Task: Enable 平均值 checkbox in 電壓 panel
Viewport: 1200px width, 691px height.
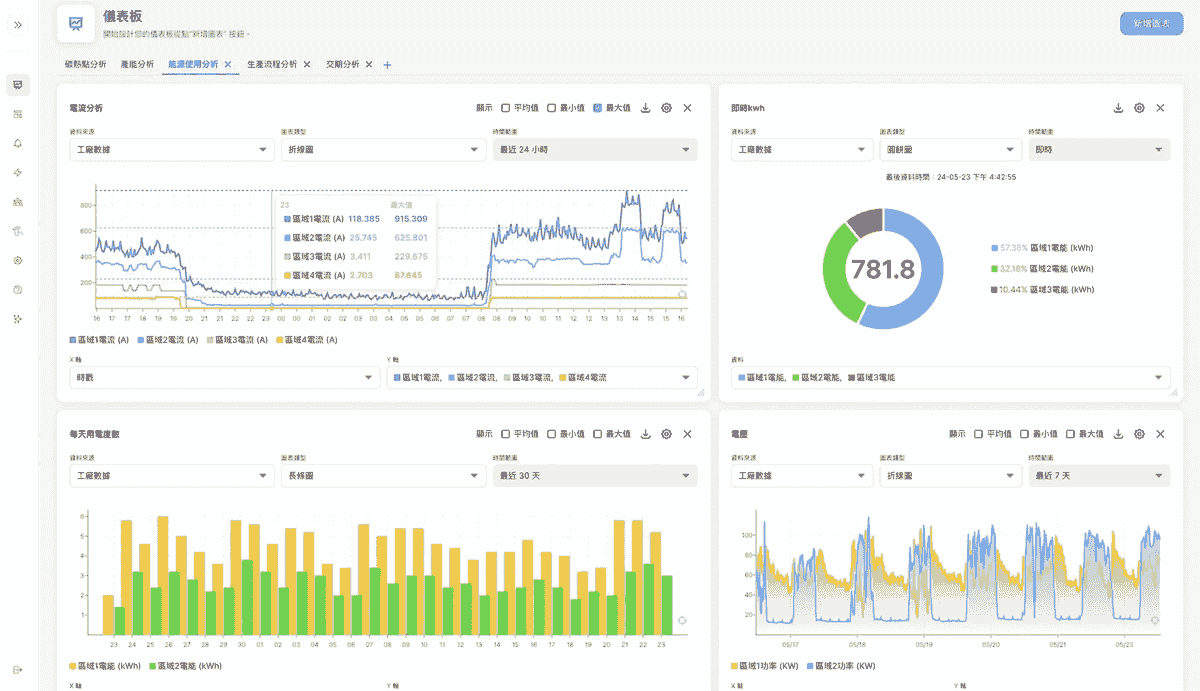Action: point(979,434)
